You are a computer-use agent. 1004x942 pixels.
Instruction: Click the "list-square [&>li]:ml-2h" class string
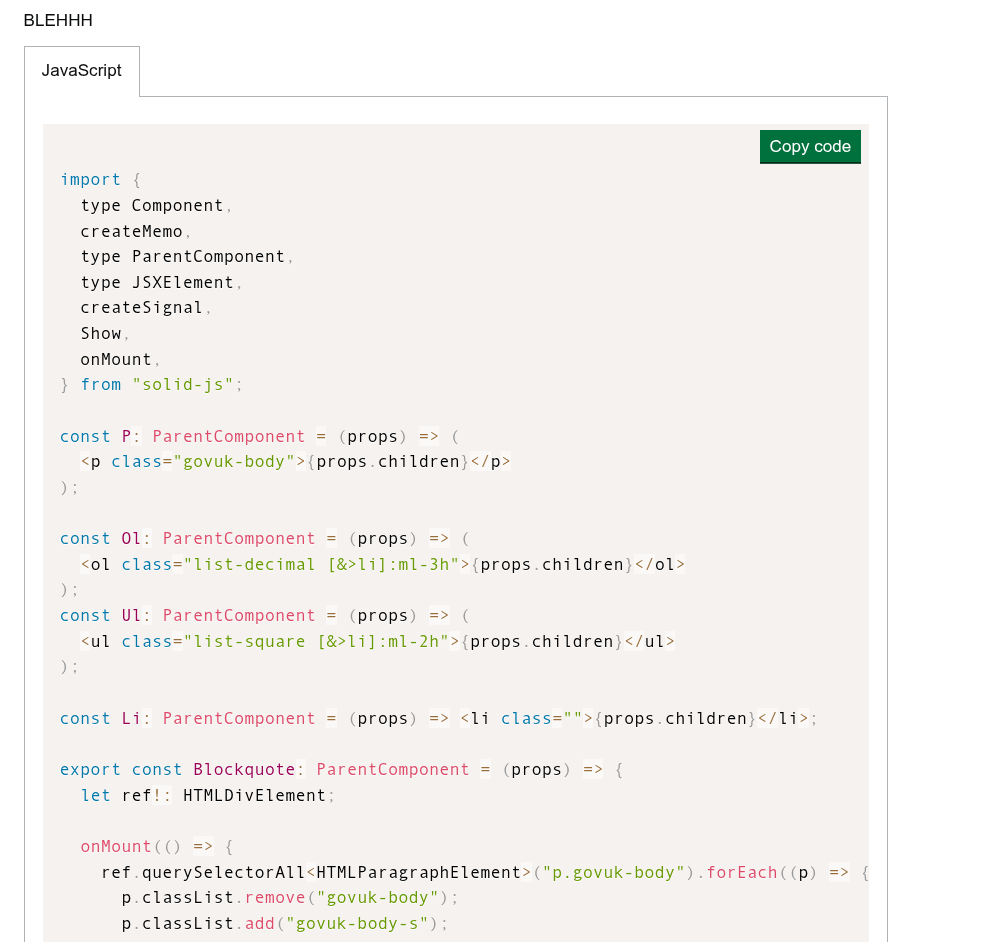[316, 641]
